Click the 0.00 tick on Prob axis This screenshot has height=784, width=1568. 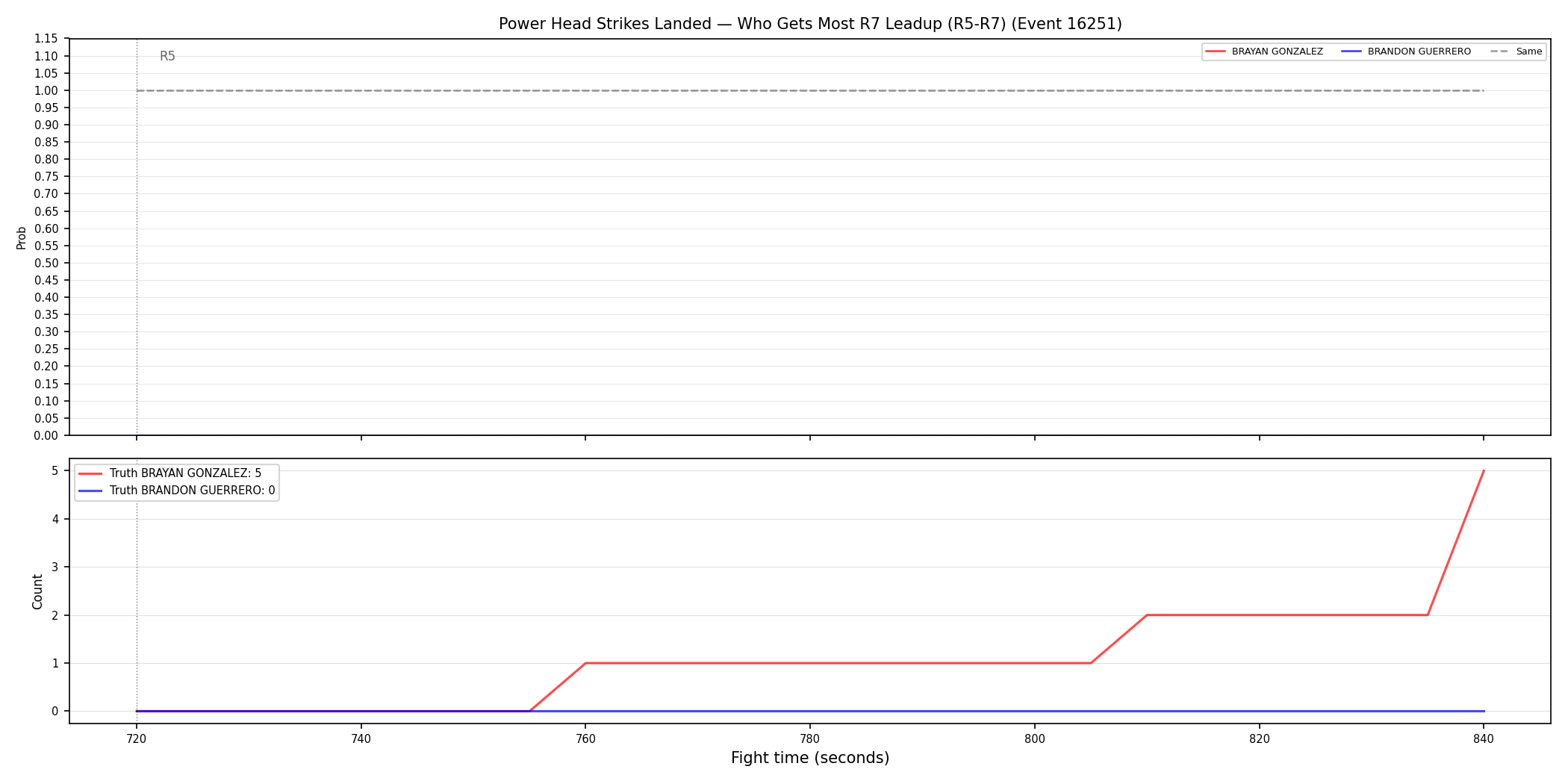pyautogui.click(x=46, y=435)
